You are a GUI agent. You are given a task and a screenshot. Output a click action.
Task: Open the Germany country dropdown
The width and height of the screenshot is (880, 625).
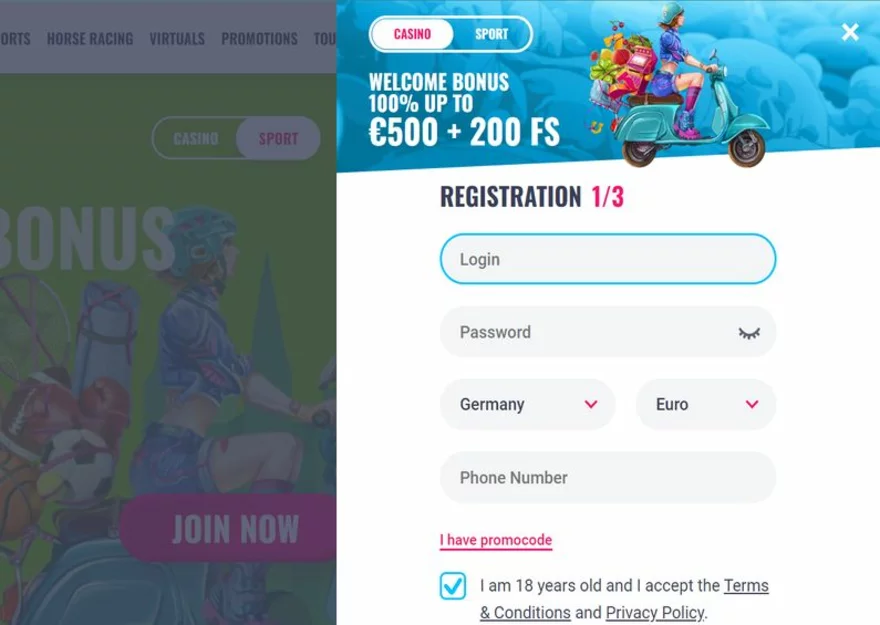tap(527, 405)
